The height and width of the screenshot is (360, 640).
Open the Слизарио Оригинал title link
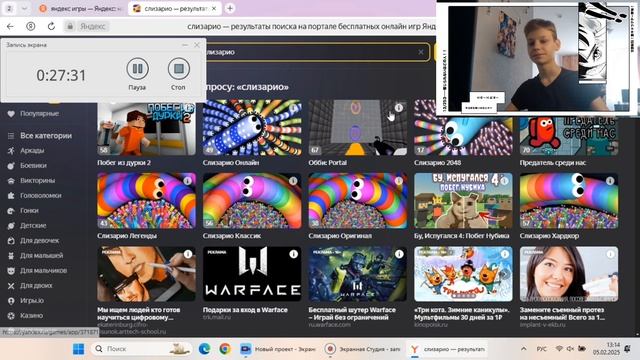tap(340, 236)
